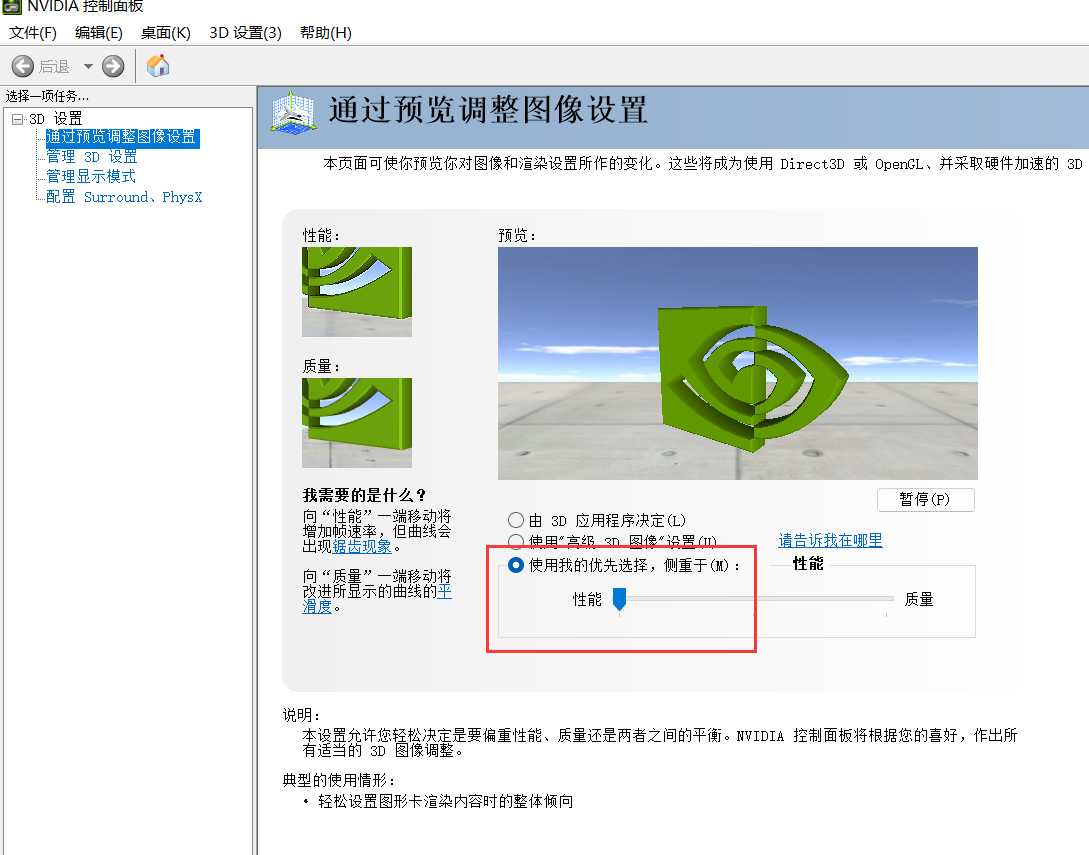Open the 桌面(K) menu
The image size is (1089, 855).
(x=165, y=33)
